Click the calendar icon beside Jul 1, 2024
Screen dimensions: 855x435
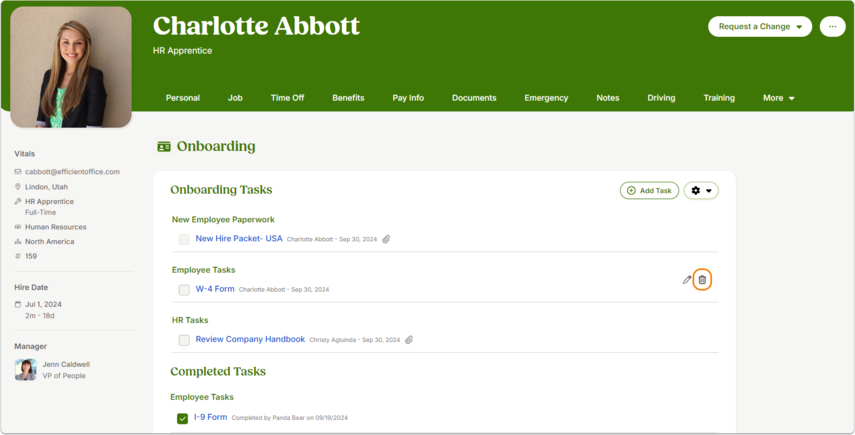[18, 304]
